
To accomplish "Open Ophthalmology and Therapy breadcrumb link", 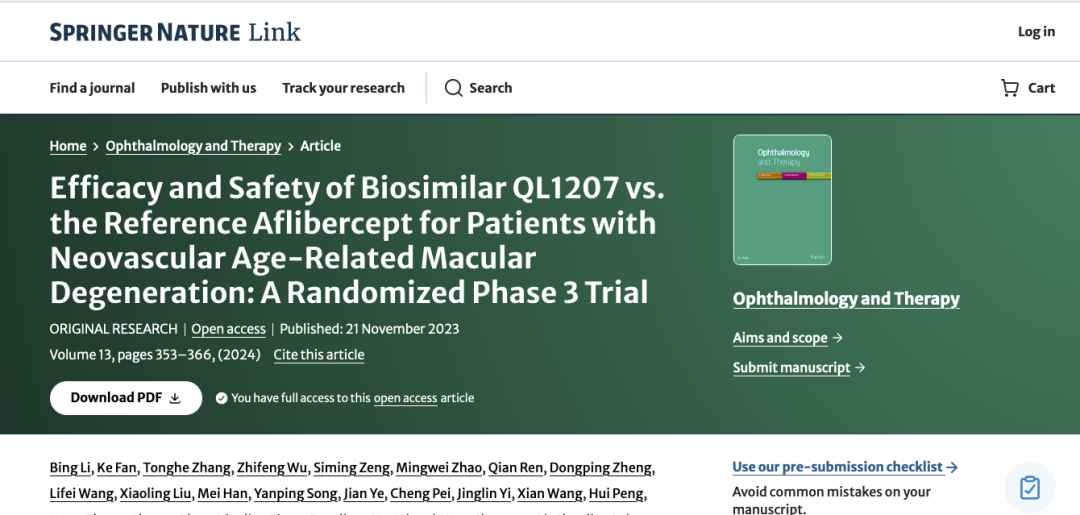I will (194, 146).
